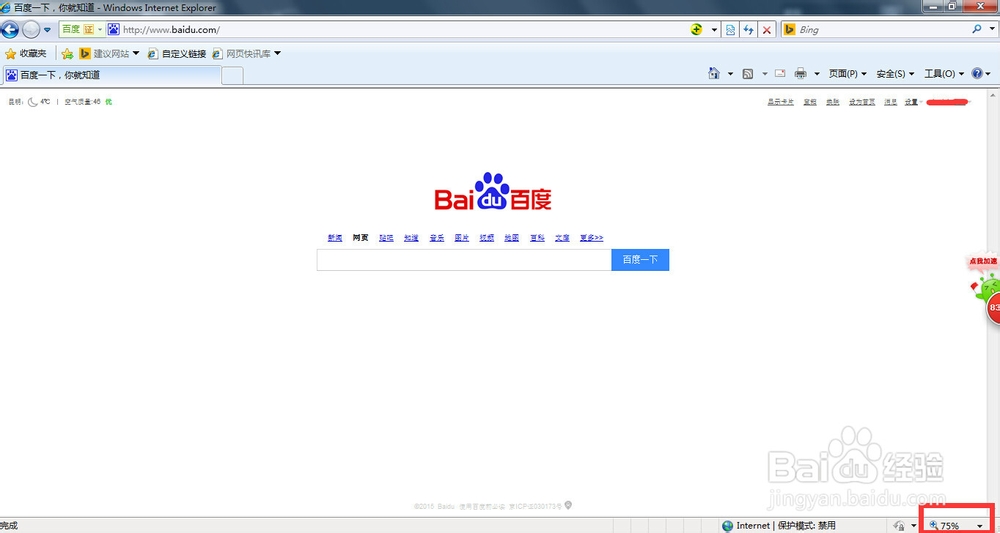The width and height of the screenshot is (1000, 533).
Task: Open 自定义链接 favorites bar link
Action: tap(177, 54)
